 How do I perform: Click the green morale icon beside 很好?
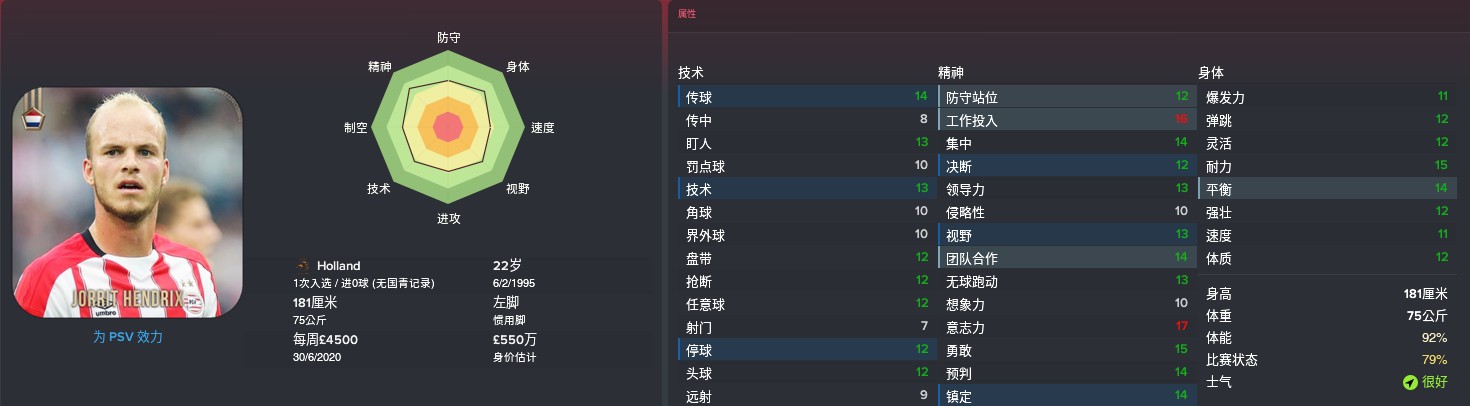[1410, 382]
